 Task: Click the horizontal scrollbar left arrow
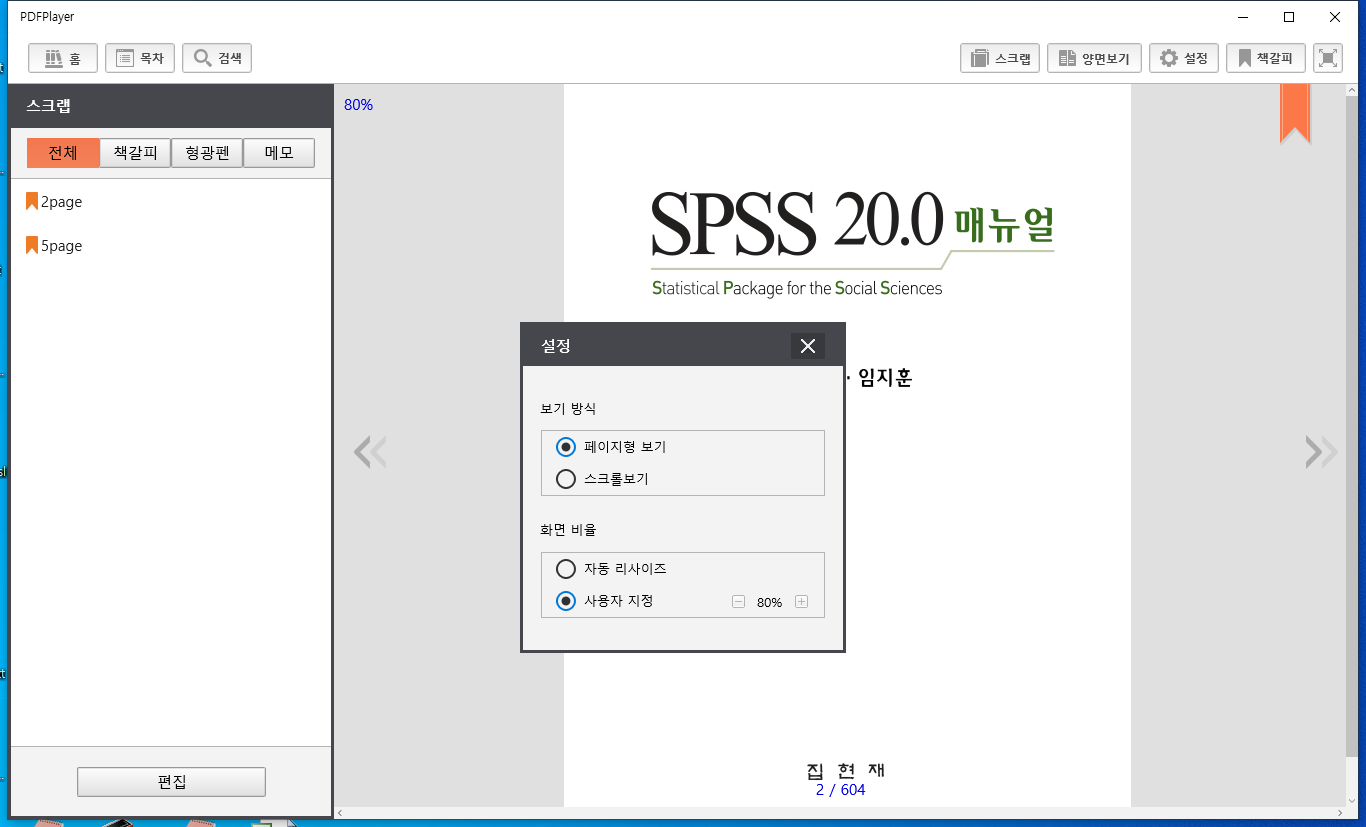(341, 813)
